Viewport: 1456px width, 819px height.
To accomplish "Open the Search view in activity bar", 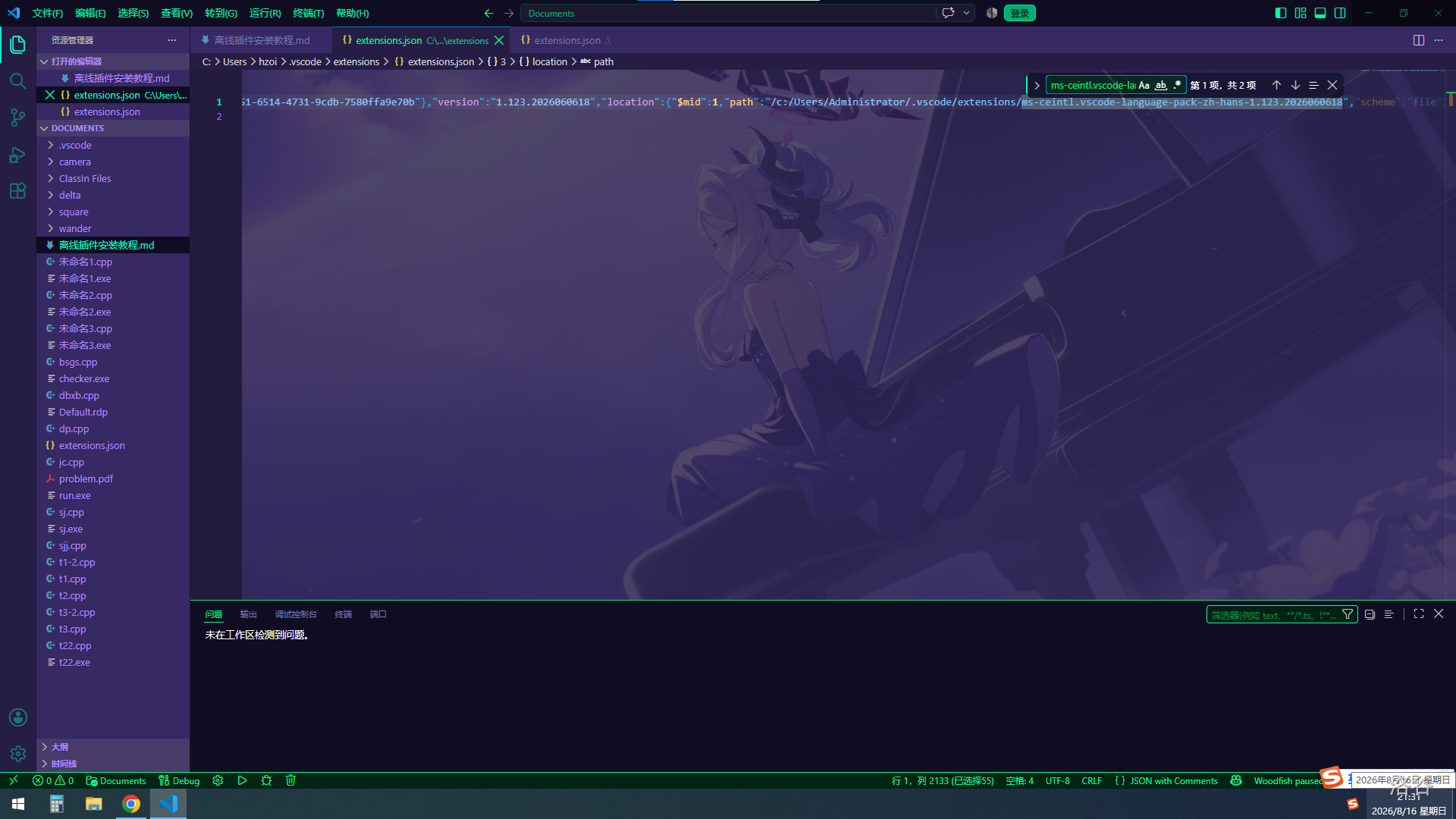I will (x=18, y=81).
